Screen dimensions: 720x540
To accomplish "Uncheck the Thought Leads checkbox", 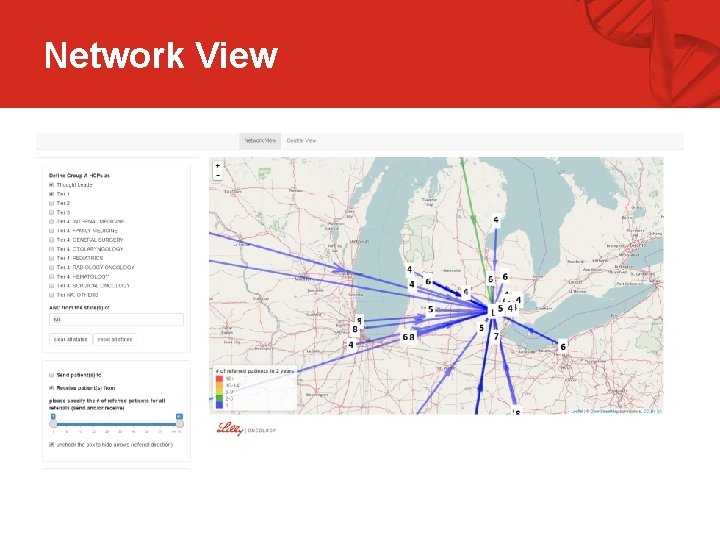I will pos(51,185).
